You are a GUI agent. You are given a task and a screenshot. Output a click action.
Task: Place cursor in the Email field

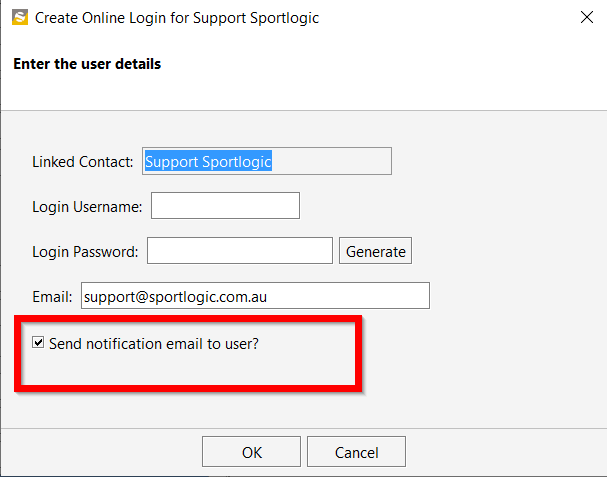click(x=255, y=296)
